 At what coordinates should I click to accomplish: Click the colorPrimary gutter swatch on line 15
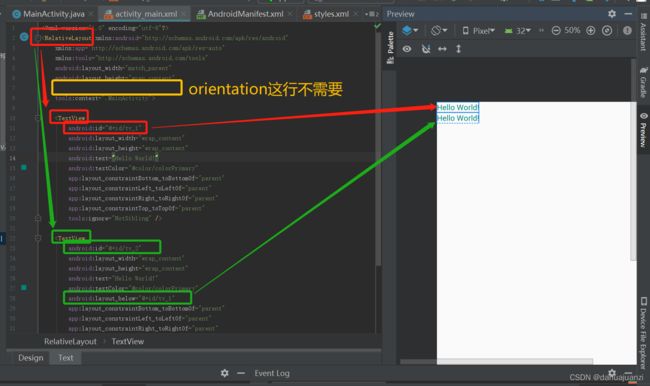[24, 168]
